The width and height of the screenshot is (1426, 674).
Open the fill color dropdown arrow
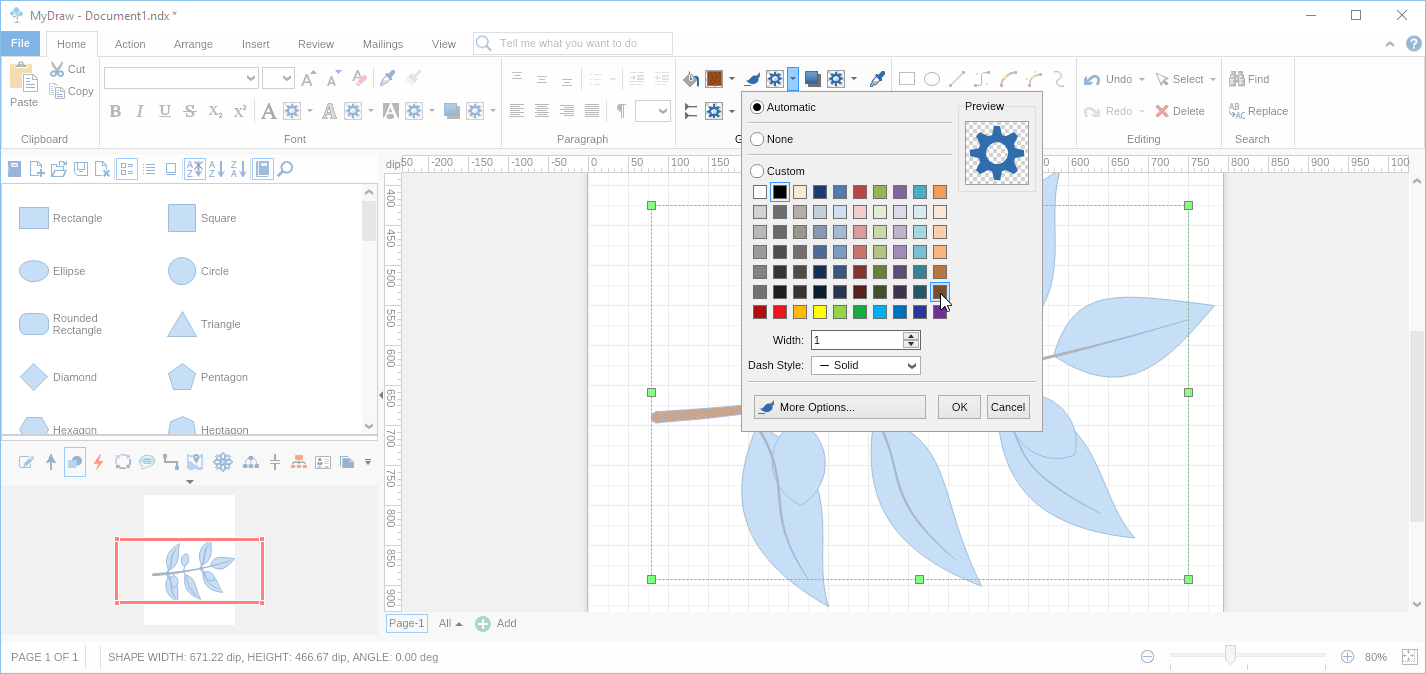click(732, 79)
